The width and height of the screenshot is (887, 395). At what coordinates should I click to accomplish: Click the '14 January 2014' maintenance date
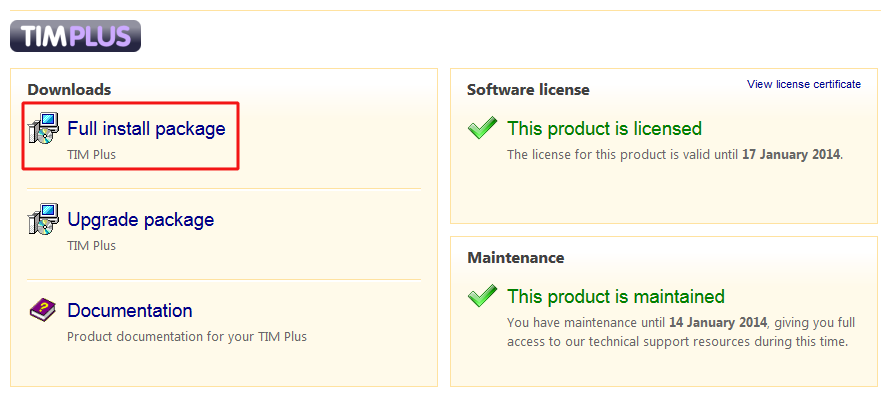click(718, 323)
